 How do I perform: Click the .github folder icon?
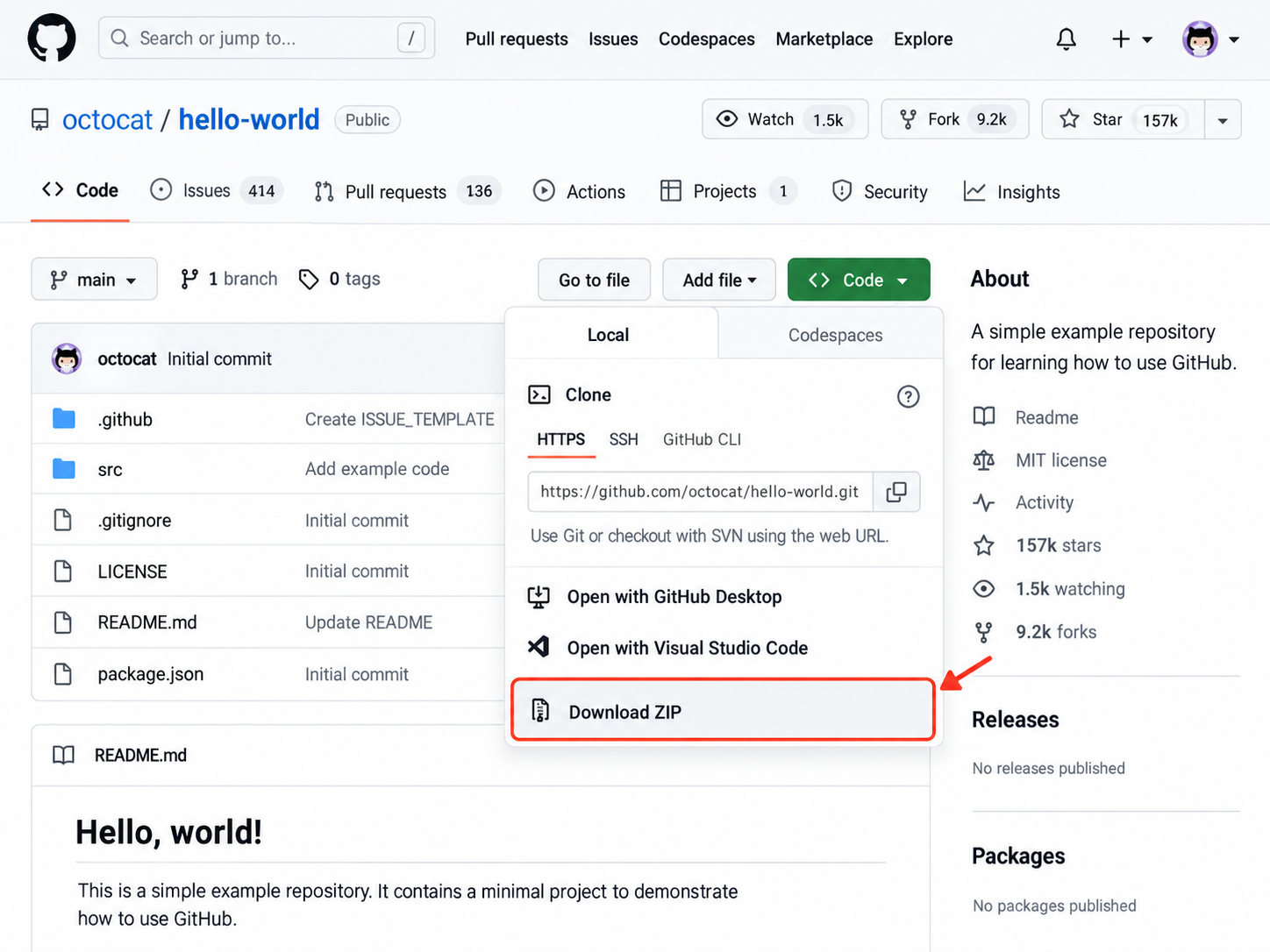[64, 419]
